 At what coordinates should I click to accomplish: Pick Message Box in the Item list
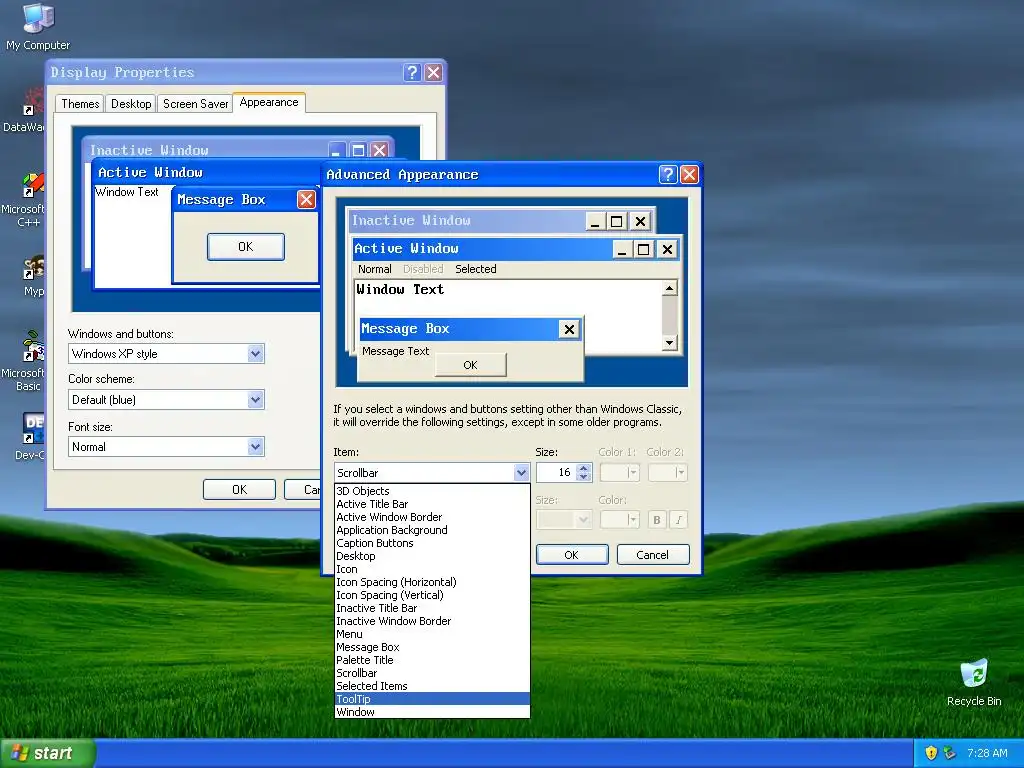click(432, 647)
